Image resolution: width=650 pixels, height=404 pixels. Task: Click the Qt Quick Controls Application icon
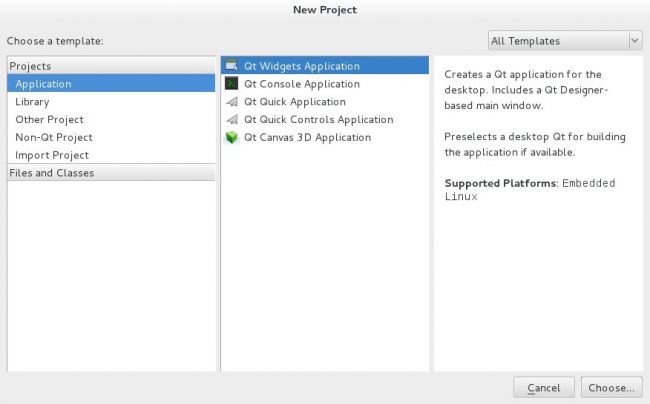[231, 120]
